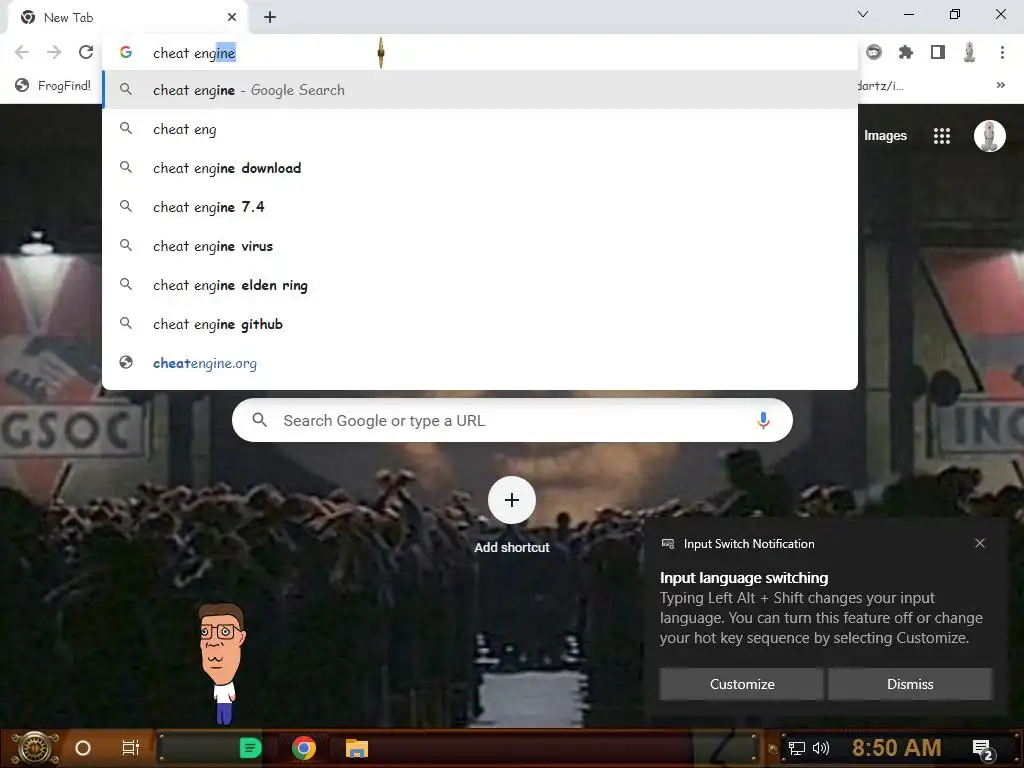The height and width of the screenshot is (768, 1024).
Task: Click the Hank Hill desktop character
Action: coord(222,663)
